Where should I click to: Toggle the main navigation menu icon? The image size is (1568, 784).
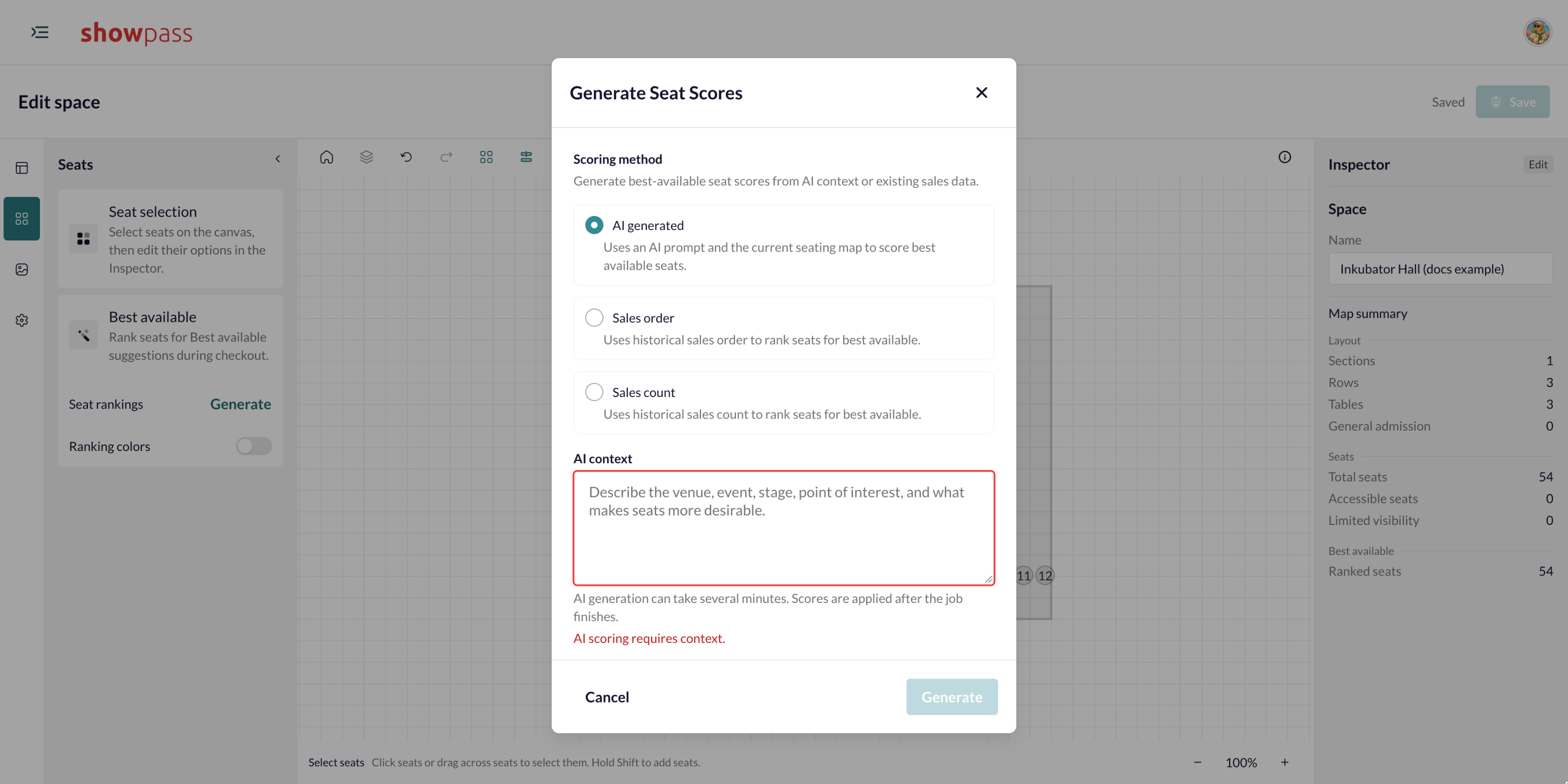point(40,32)
